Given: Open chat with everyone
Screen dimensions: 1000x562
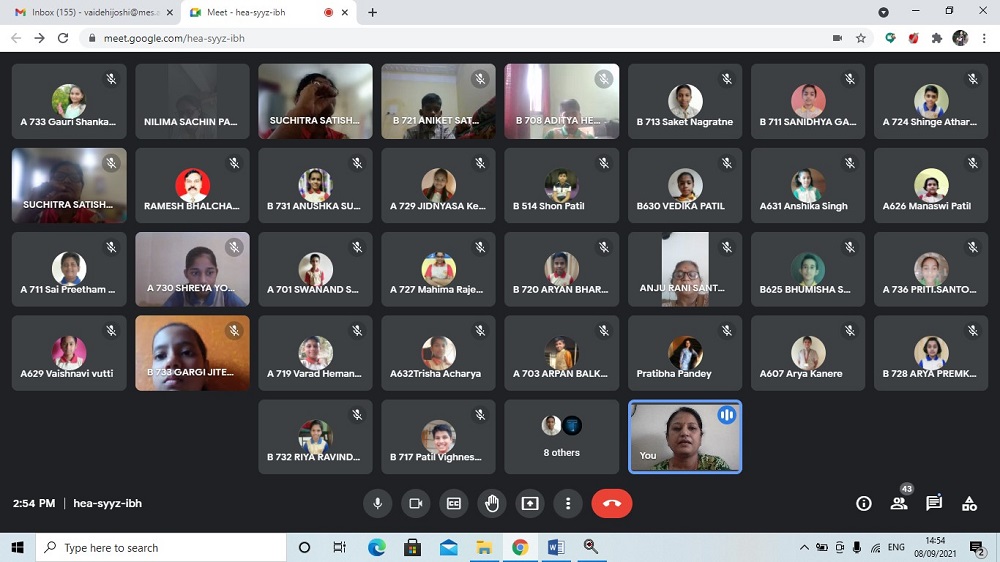Looking at the screenshot, I should point(934,504).
